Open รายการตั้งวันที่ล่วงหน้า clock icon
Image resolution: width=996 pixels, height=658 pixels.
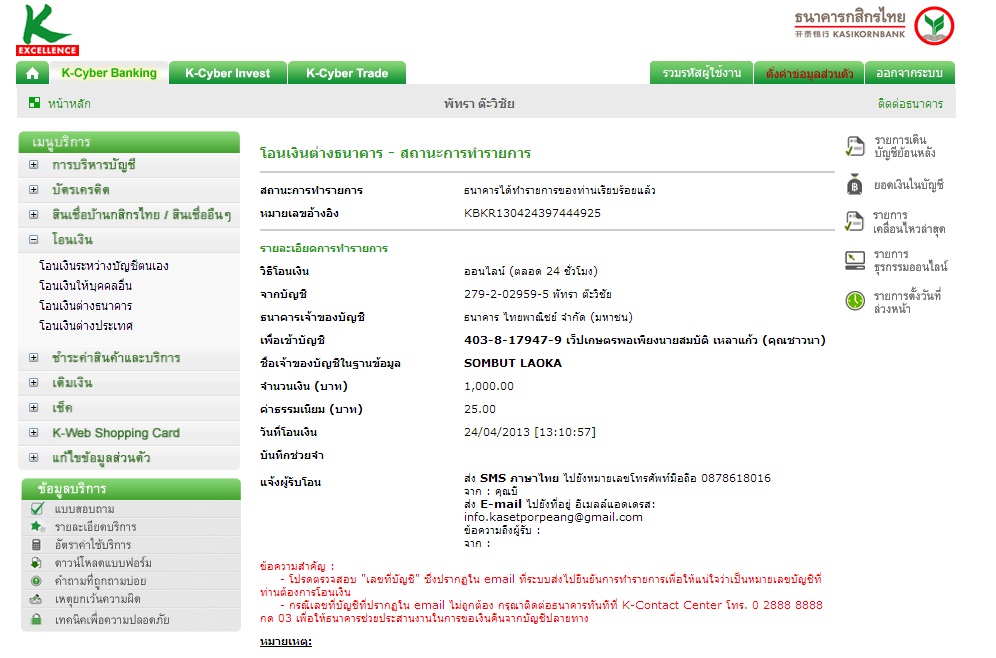click(x=855, y=300)
